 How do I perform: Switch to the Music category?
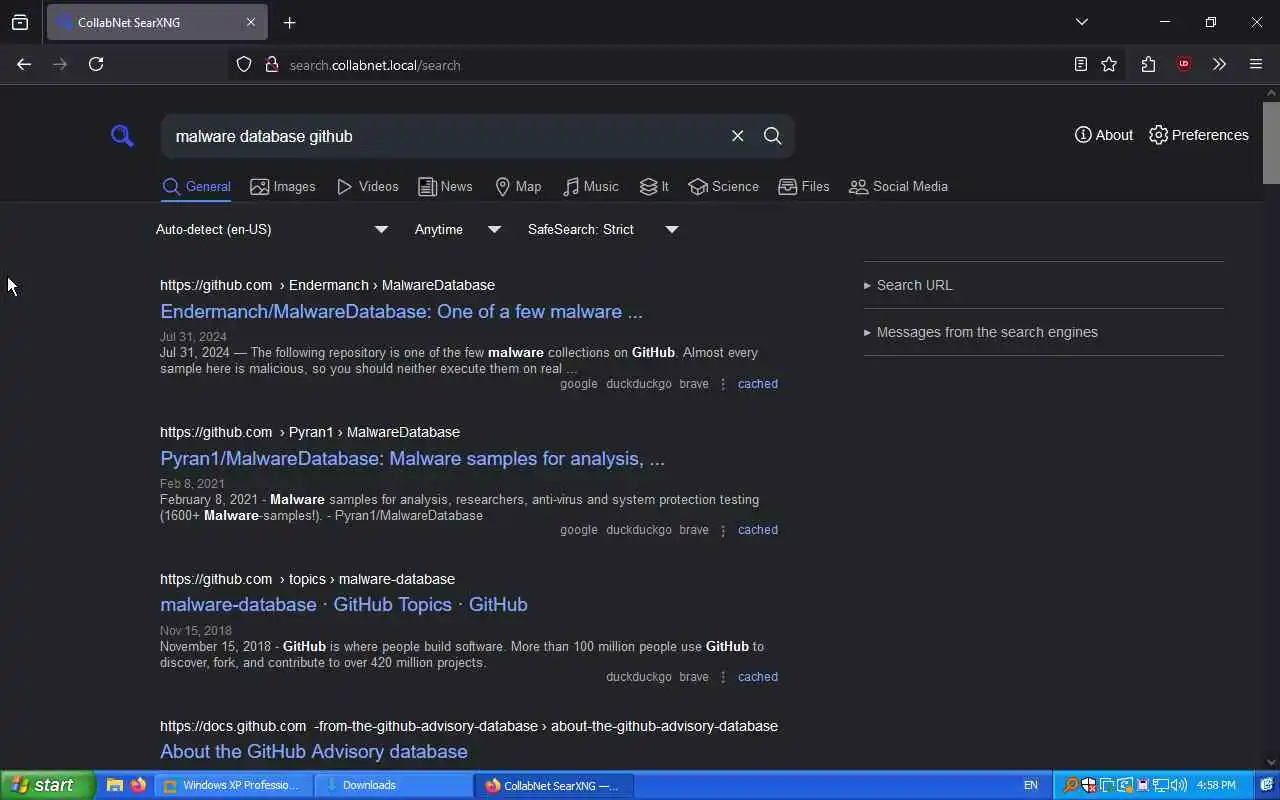coord(591,187)
